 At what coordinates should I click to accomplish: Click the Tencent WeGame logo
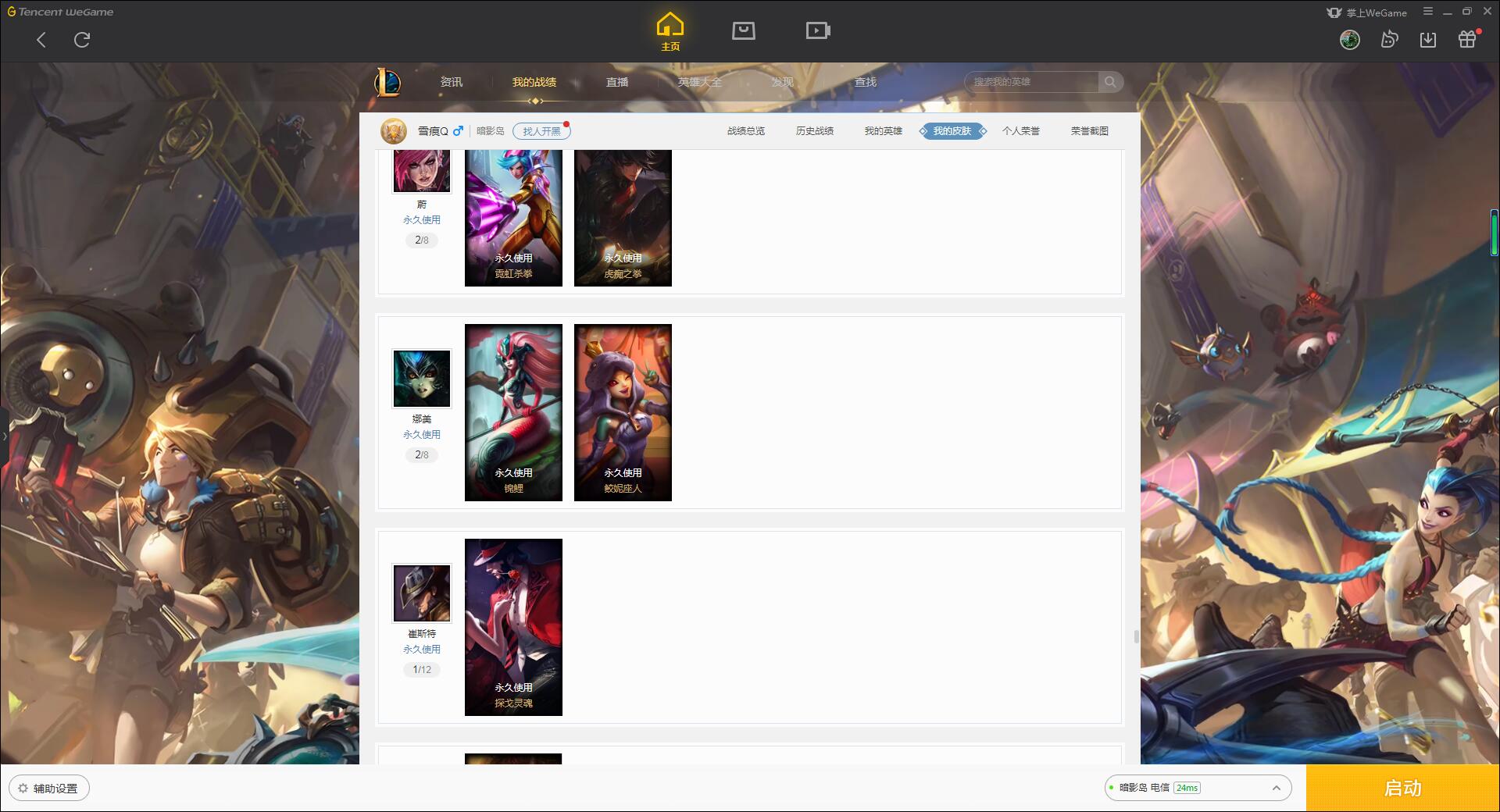tap(61, 12)
